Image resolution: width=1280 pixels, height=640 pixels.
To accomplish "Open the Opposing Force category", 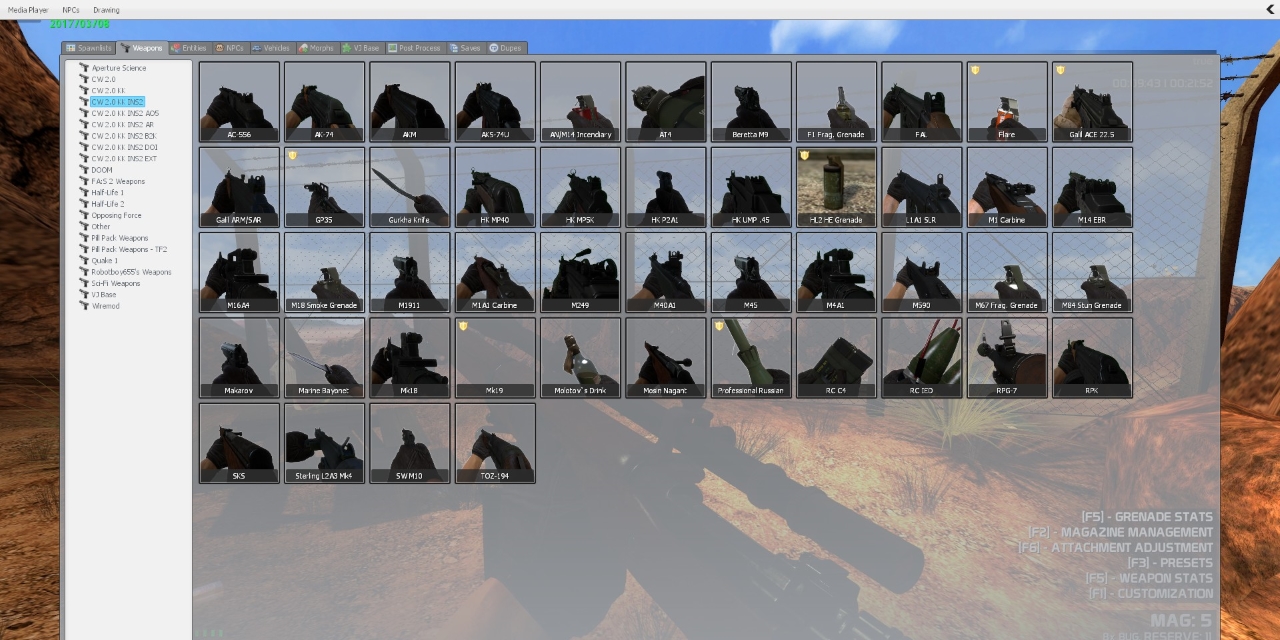I will point(117,215).
